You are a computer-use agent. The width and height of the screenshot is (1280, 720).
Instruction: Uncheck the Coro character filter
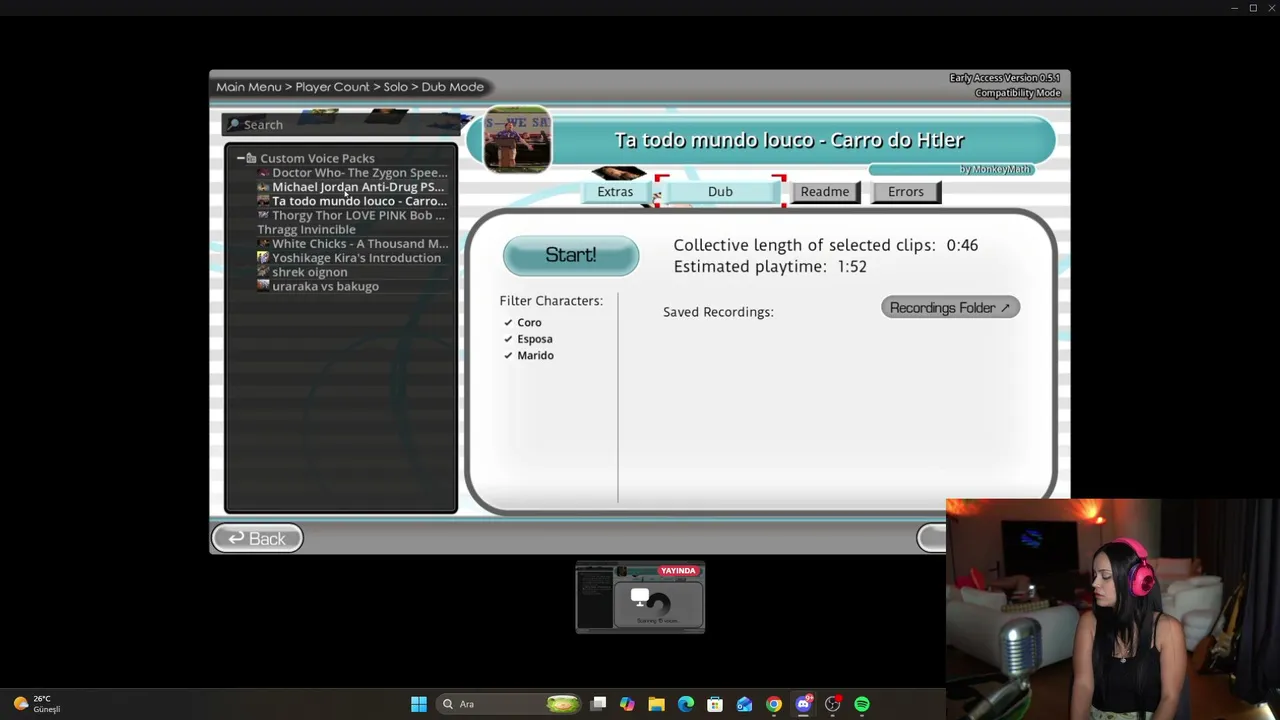508,323
